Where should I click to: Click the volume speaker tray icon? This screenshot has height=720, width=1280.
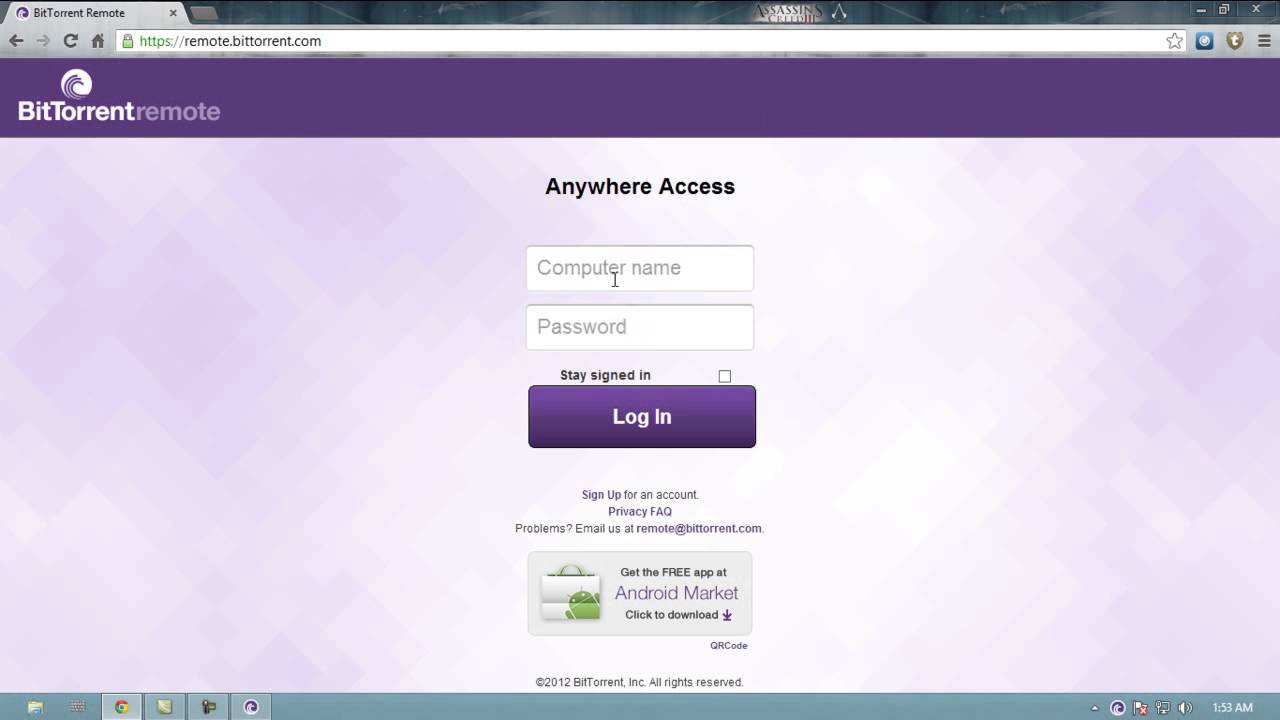pos(1185,707)
